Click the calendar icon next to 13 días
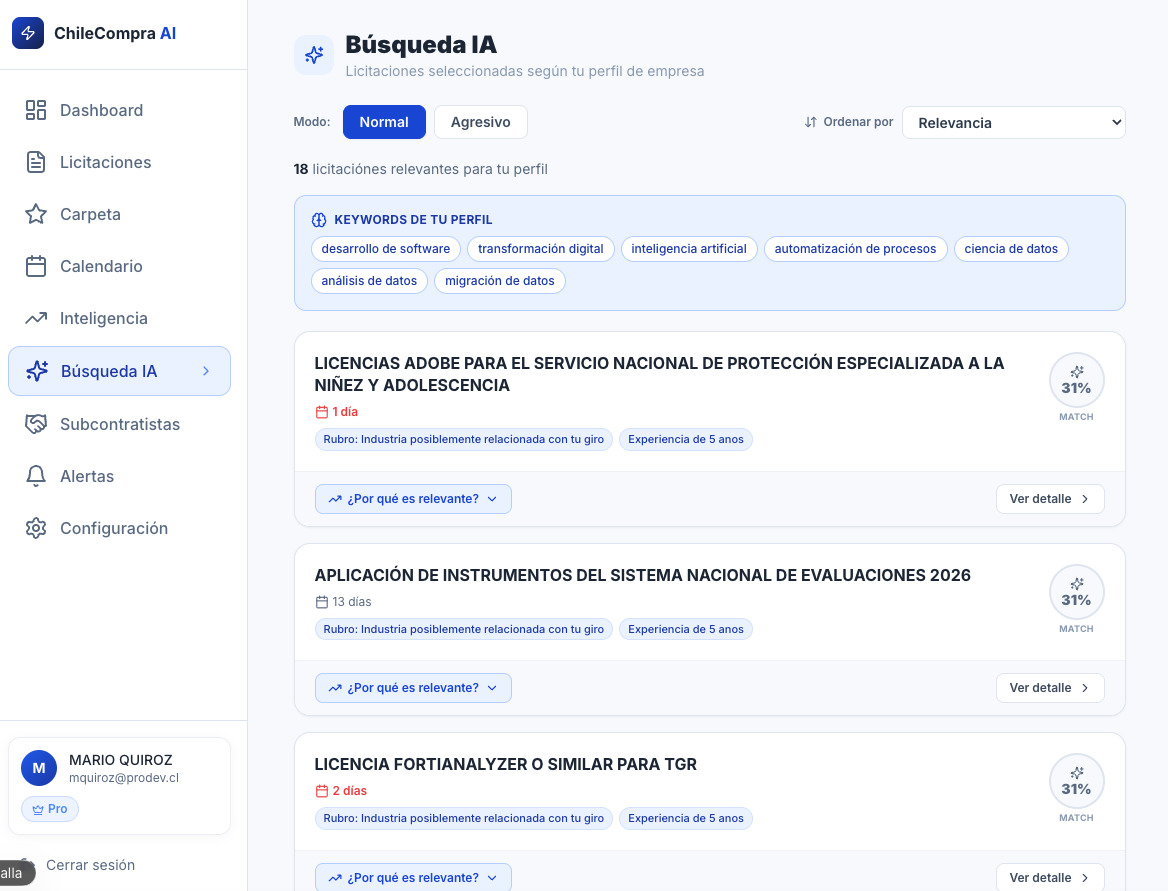Image resolution: width=1168 pixels, height=891 pixels. coord(322,602)
